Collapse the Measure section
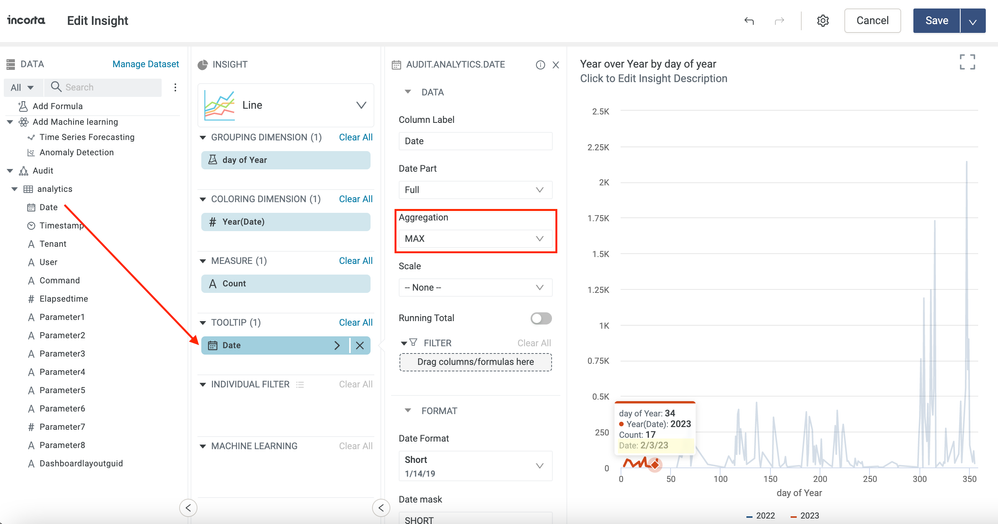Screen dimensions: 998x524 click(x=203, y=261)
